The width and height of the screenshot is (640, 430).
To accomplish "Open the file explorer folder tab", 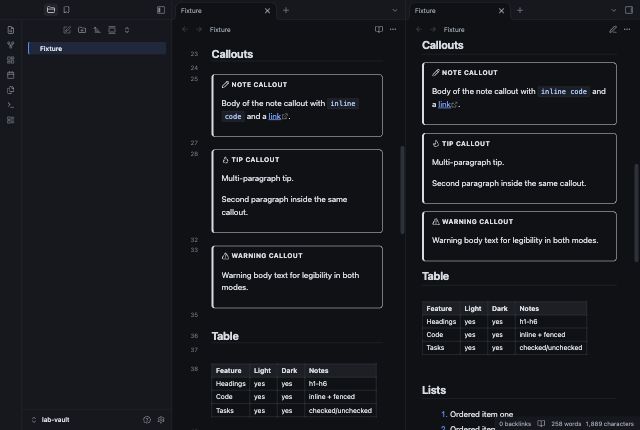I will pyautogui.click(x=51, y=10).
